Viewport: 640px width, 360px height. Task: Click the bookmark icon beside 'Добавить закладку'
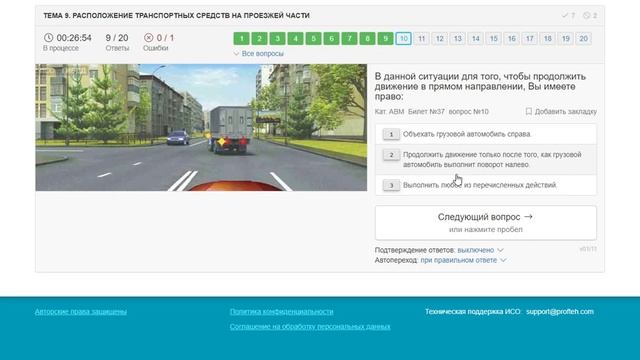click(x=529, y=111)
